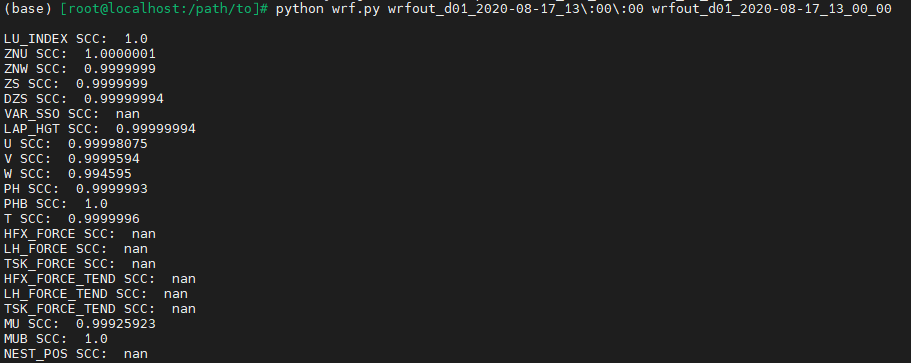Click the MU SCC 0.99925923 value

[116, 324]
